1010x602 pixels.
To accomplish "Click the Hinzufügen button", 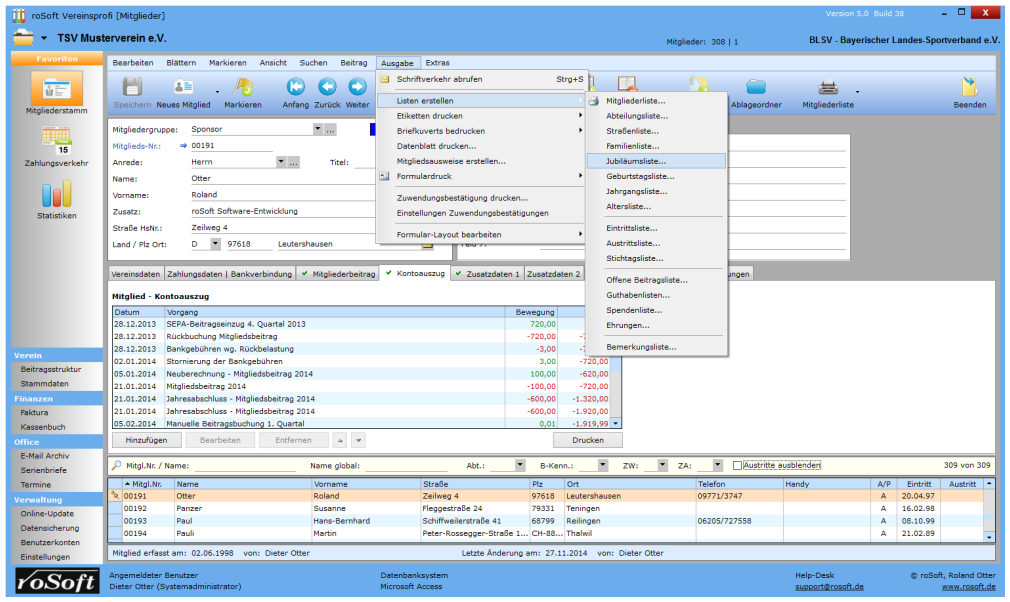I will click(x=147, y=440).
